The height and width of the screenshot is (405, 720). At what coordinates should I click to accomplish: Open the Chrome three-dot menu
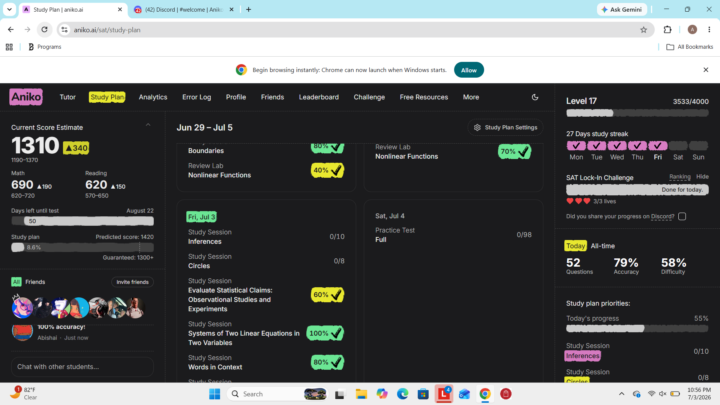click(709, 30)
